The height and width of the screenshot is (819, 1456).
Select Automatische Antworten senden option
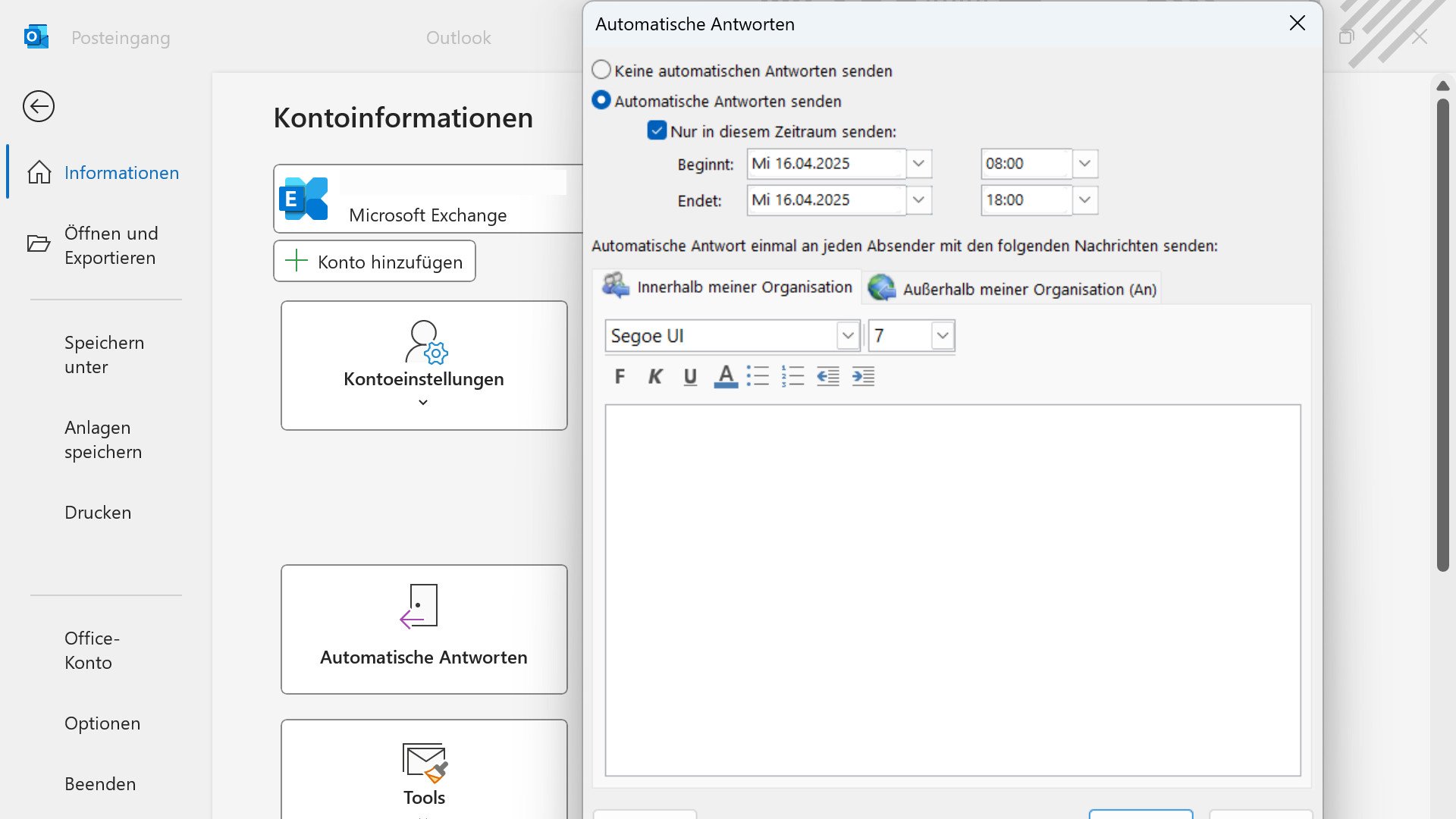tap(601, 100)
